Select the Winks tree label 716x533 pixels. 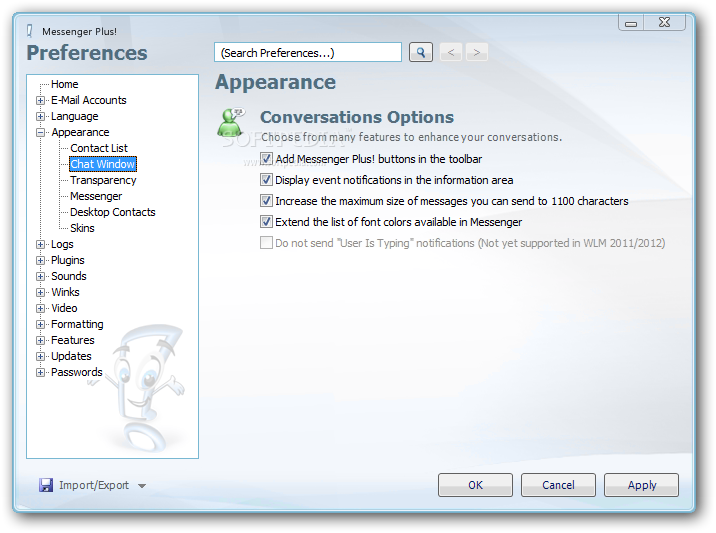65,292
